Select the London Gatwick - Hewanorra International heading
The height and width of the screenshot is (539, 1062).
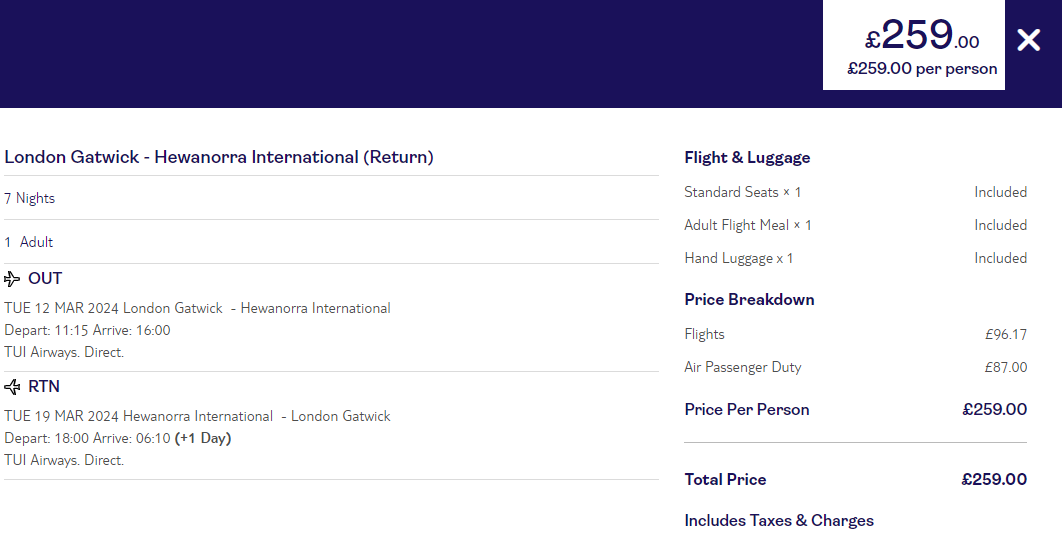(x=219, y=157)
